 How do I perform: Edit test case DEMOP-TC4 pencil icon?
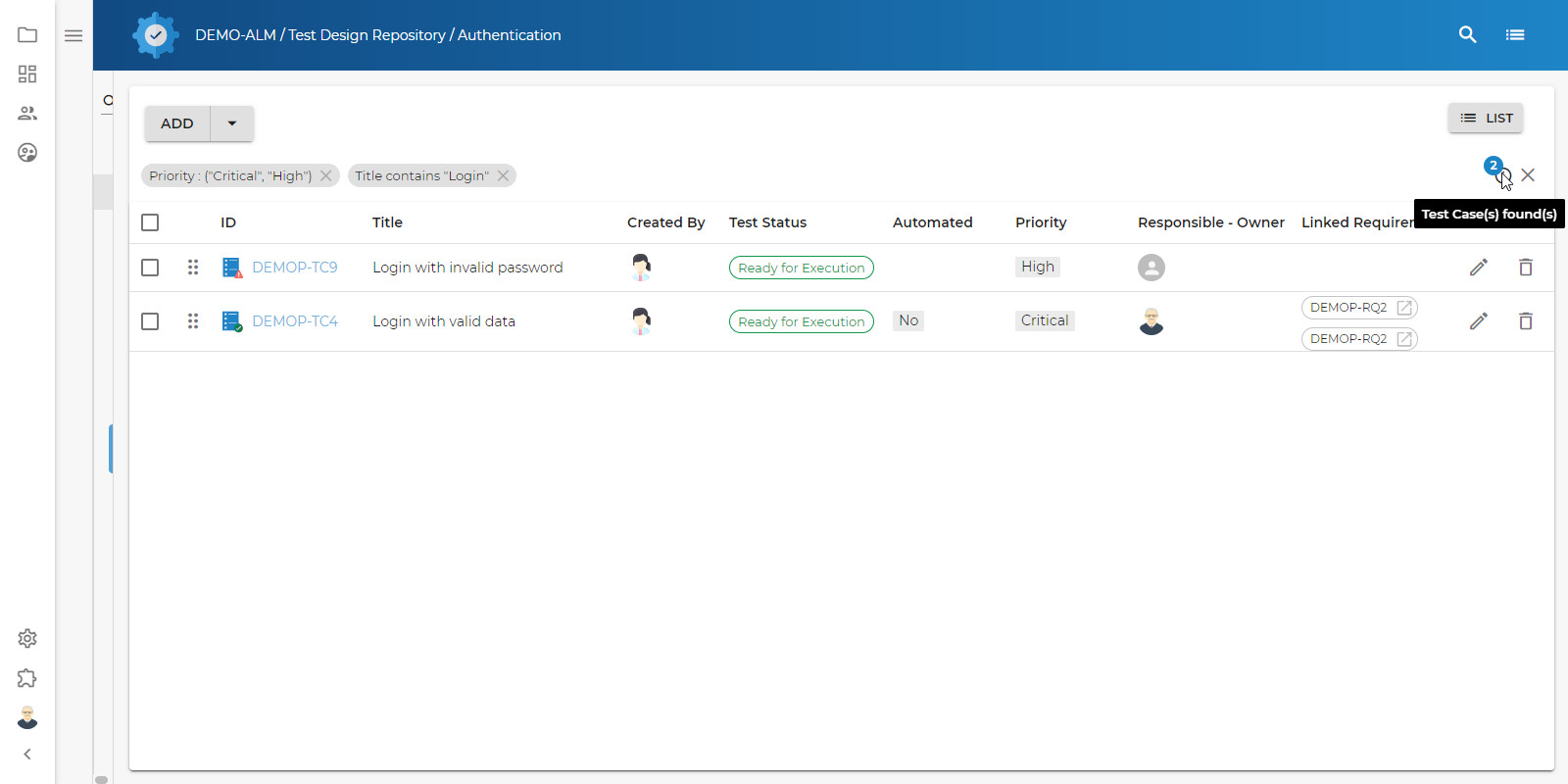tap(1479, 321)
